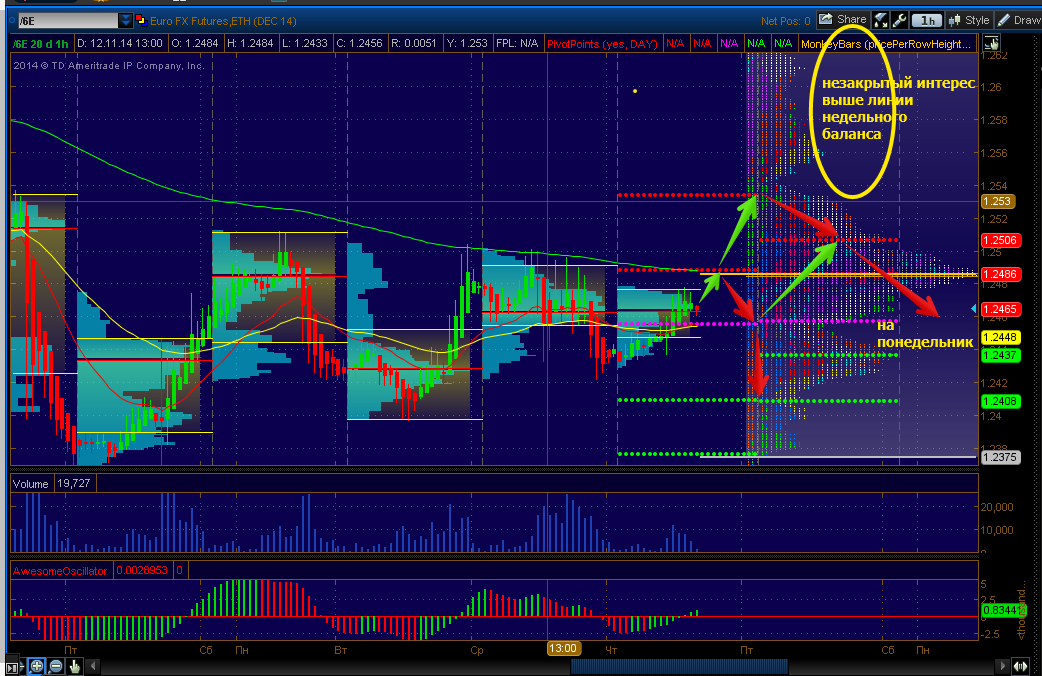The image size is (1042, 676).
Task: Click the small circle left of the symbol field
Action: pyautogui.click(x=11, y=21)
